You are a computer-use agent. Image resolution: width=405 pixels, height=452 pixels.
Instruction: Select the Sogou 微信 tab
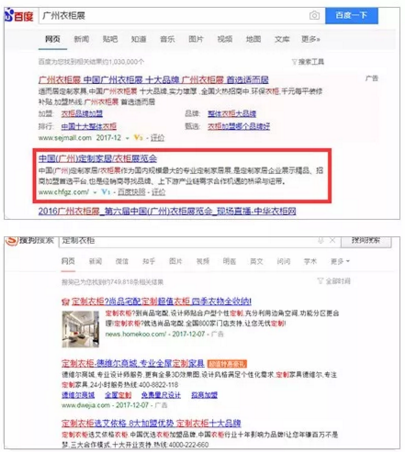coord(122,261)
